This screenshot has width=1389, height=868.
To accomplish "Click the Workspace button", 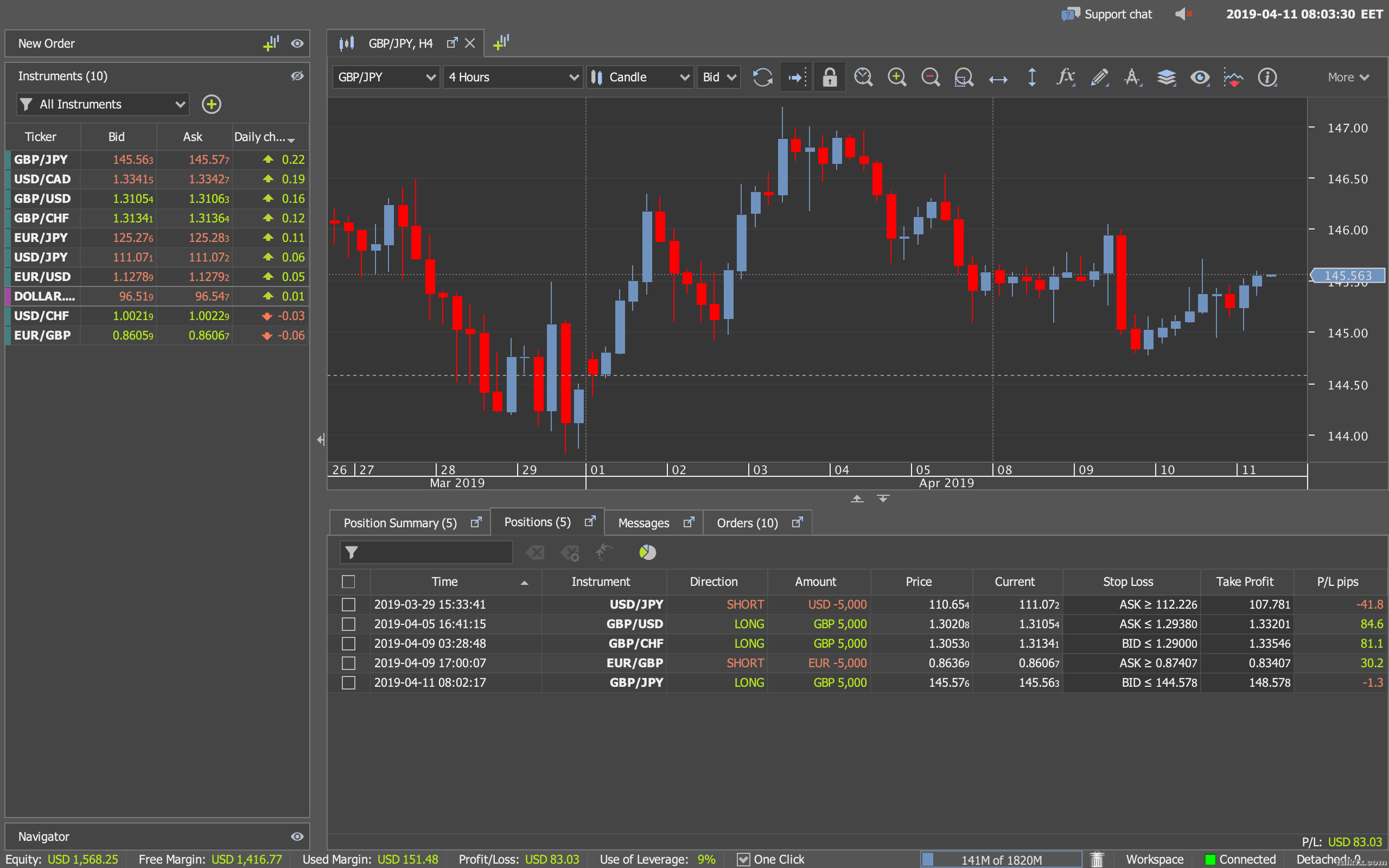I will point(1154,859).
